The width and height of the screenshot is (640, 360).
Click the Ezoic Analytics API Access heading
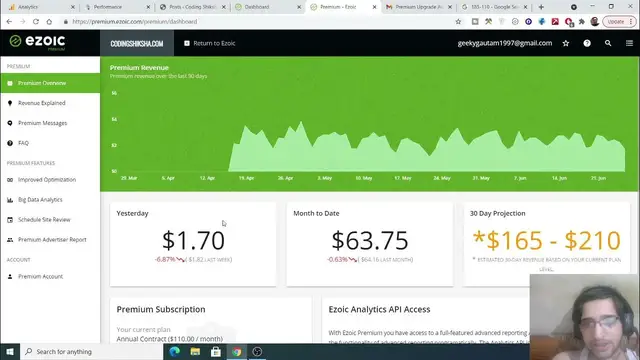tap(379, 309)
